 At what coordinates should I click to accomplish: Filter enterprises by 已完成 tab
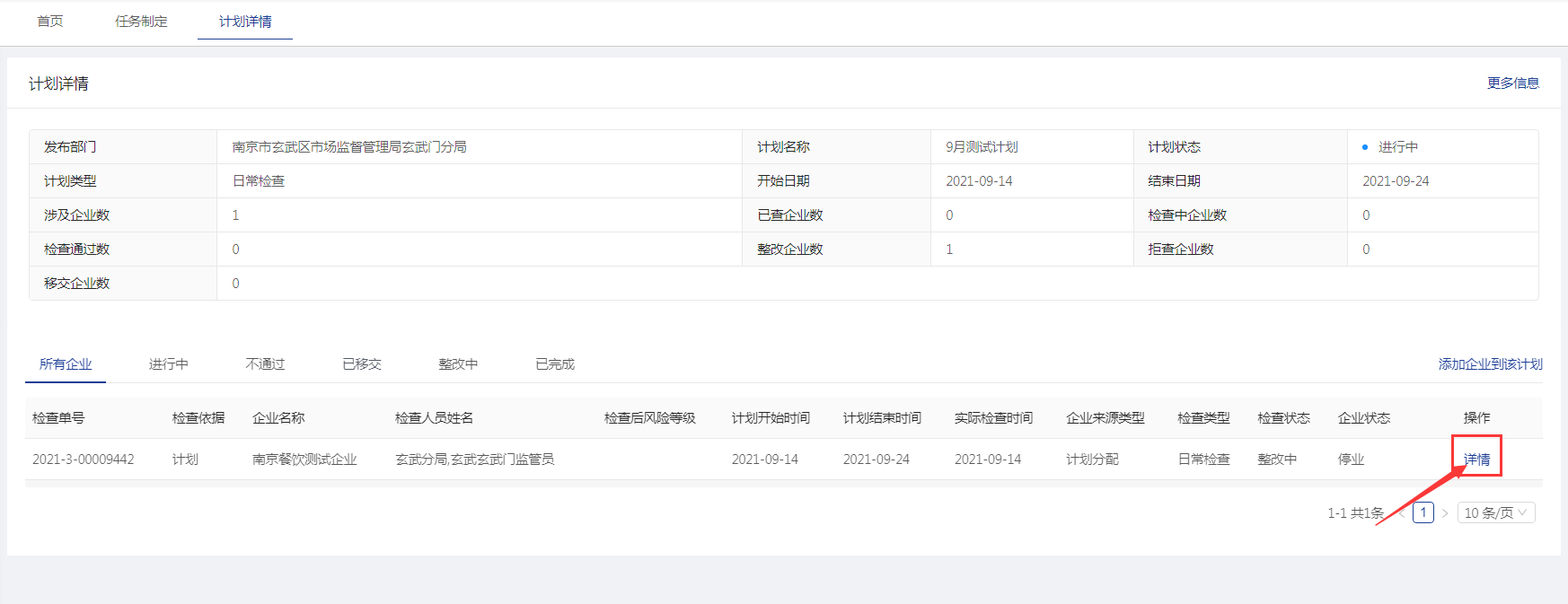[x=555, y=363]
